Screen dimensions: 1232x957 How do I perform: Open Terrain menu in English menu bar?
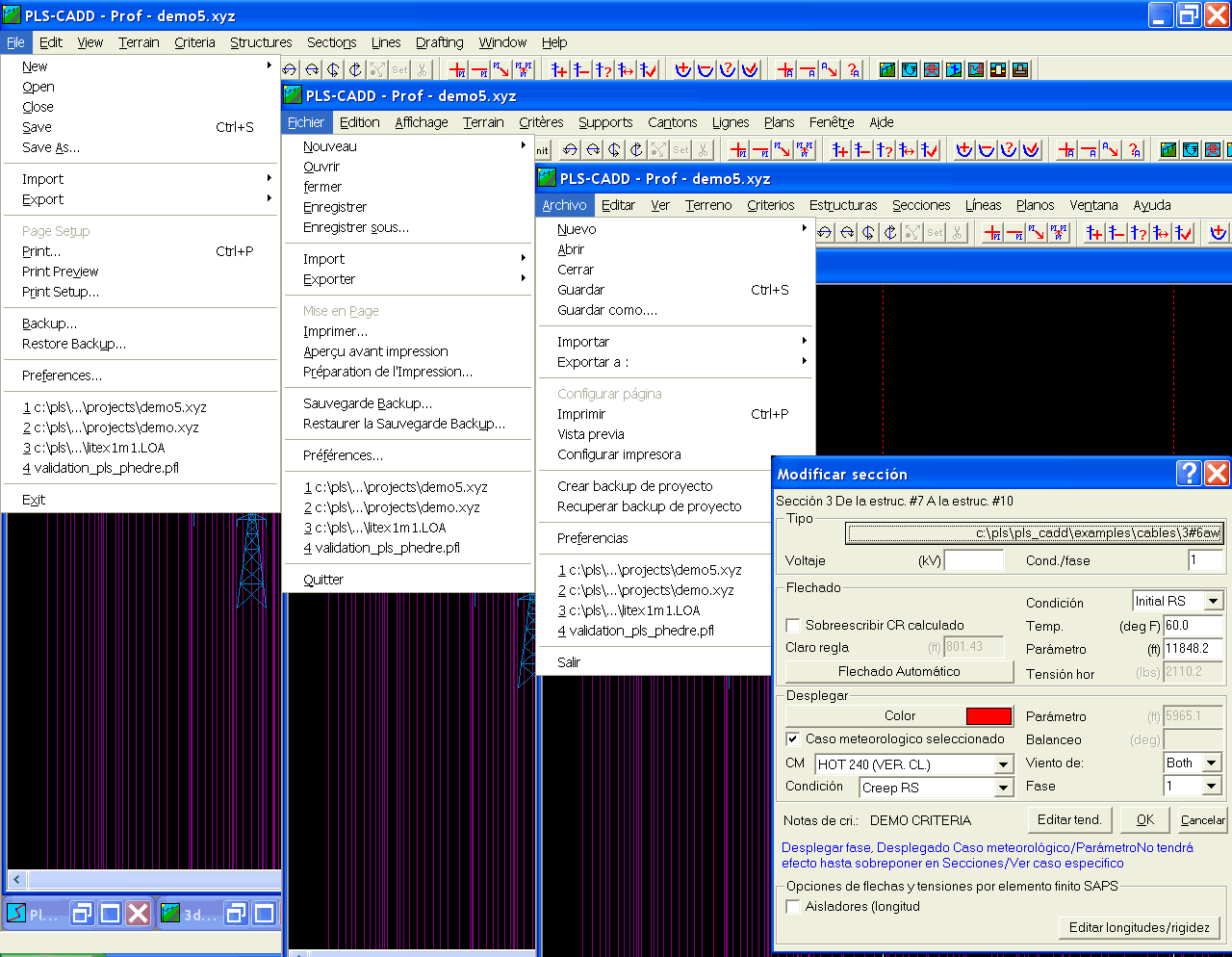(x=139, y=42)
